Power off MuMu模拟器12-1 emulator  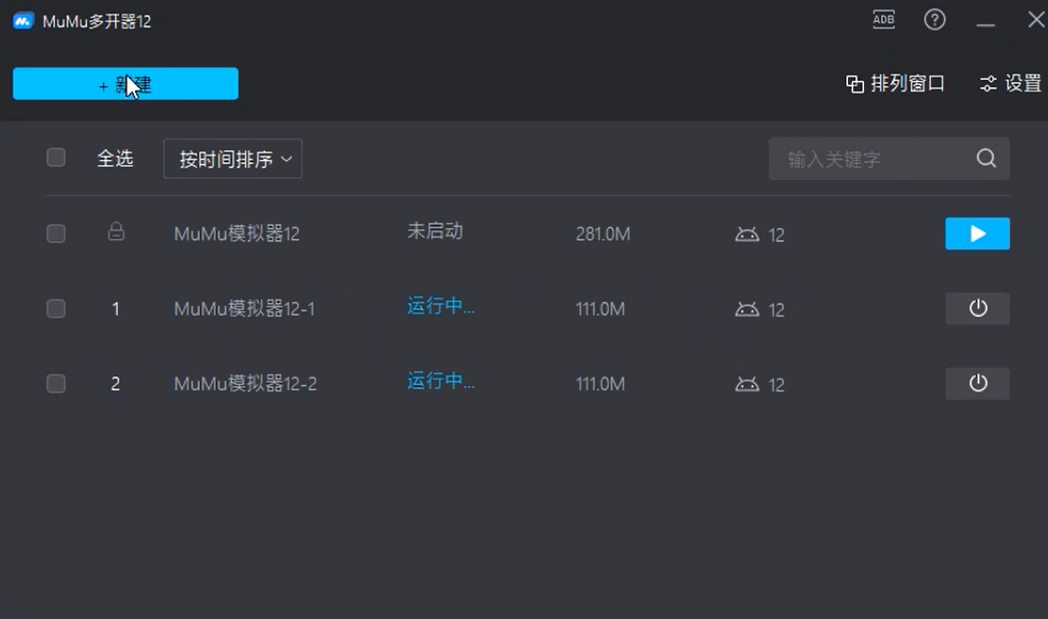[977, 308]
